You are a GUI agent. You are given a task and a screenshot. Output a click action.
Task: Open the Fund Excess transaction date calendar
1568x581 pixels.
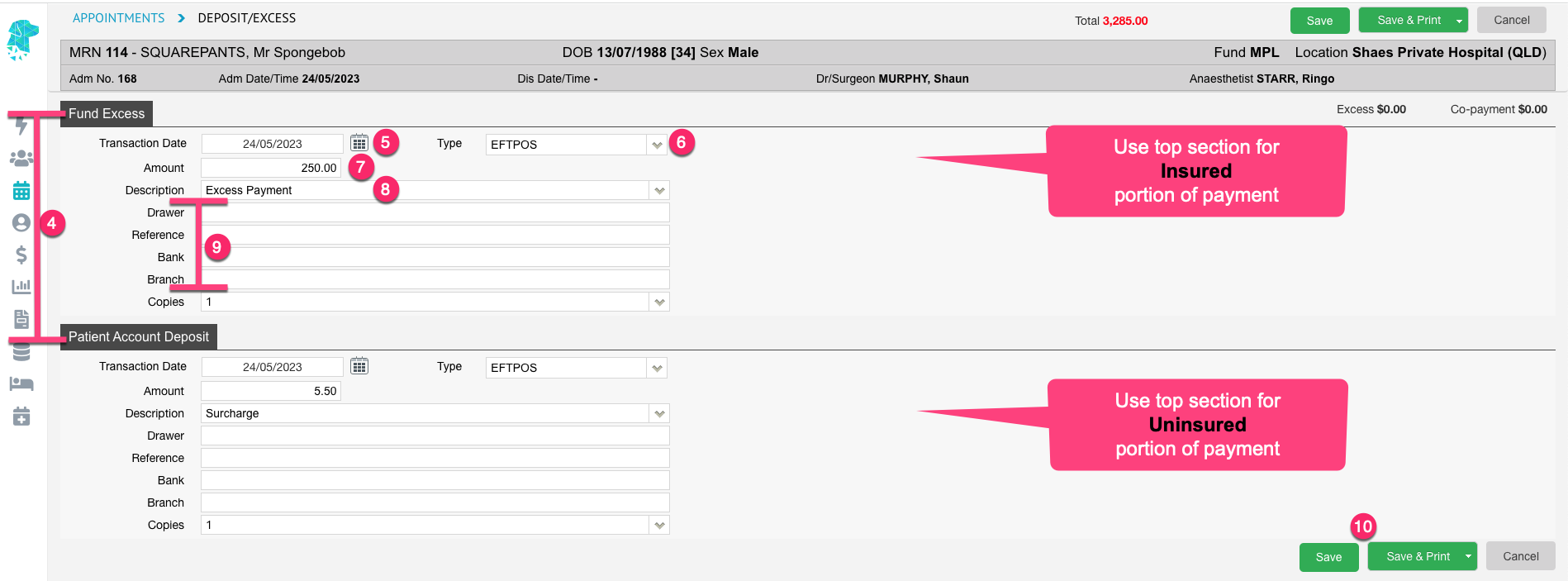pos(359,143)
